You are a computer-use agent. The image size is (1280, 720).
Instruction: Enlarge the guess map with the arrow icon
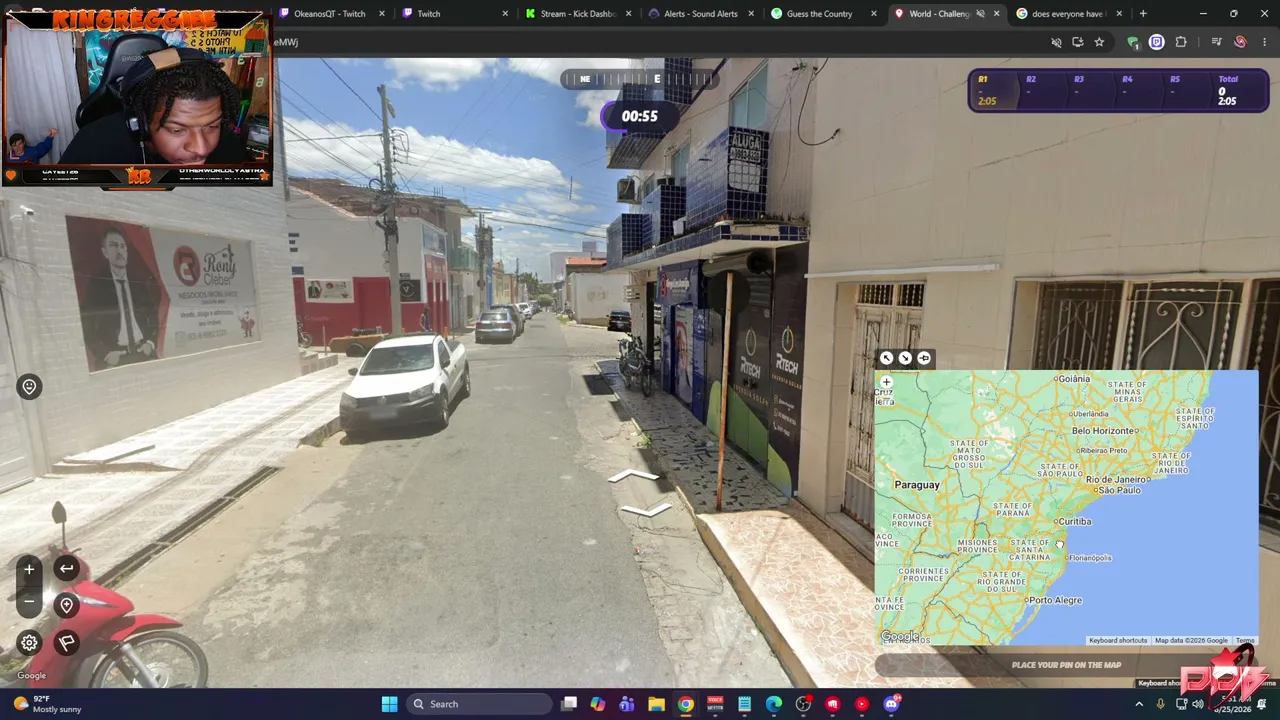886,358
